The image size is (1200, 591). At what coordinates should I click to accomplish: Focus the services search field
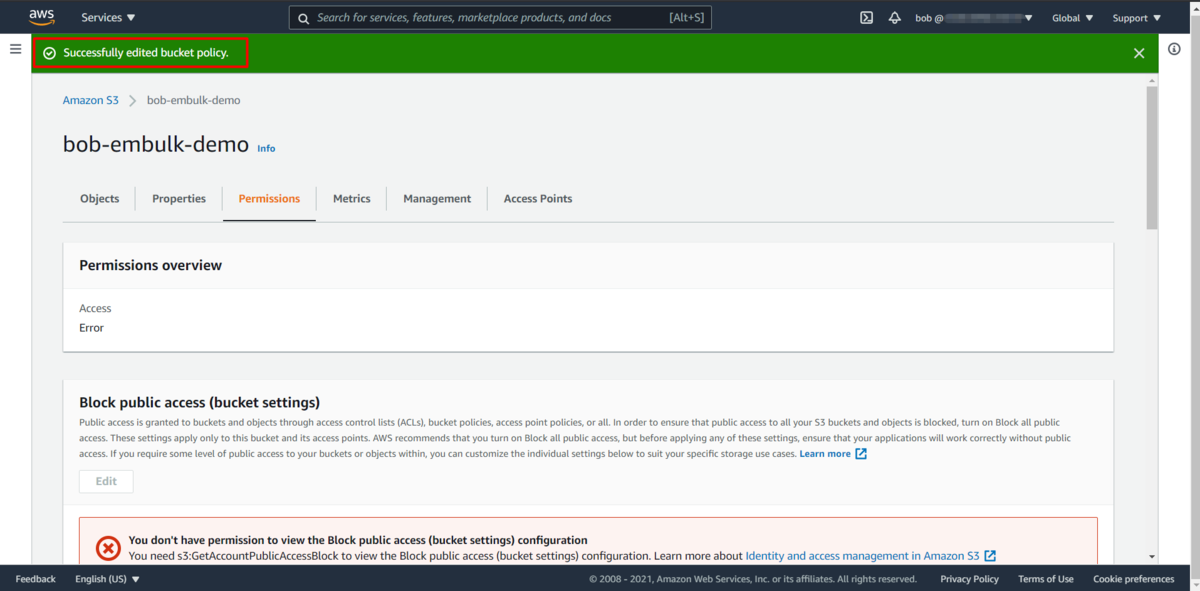click(x=500, y=18)
